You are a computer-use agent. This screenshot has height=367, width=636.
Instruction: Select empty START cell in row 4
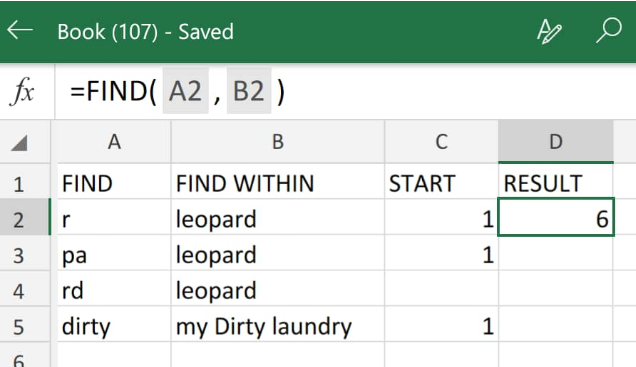441,289
